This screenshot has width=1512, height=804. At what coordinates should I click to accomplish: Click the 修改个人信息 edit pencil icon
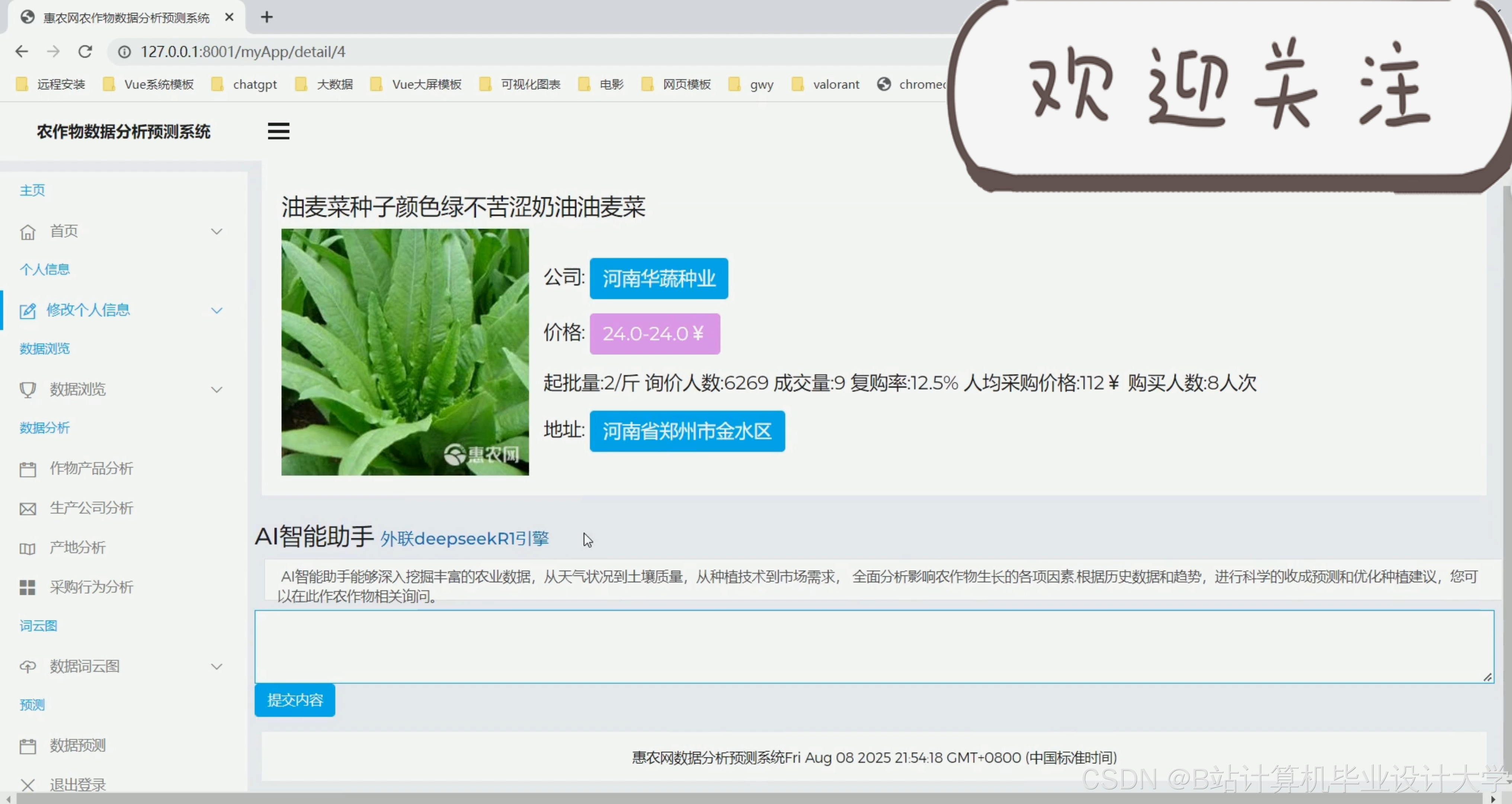pos(28,310)
